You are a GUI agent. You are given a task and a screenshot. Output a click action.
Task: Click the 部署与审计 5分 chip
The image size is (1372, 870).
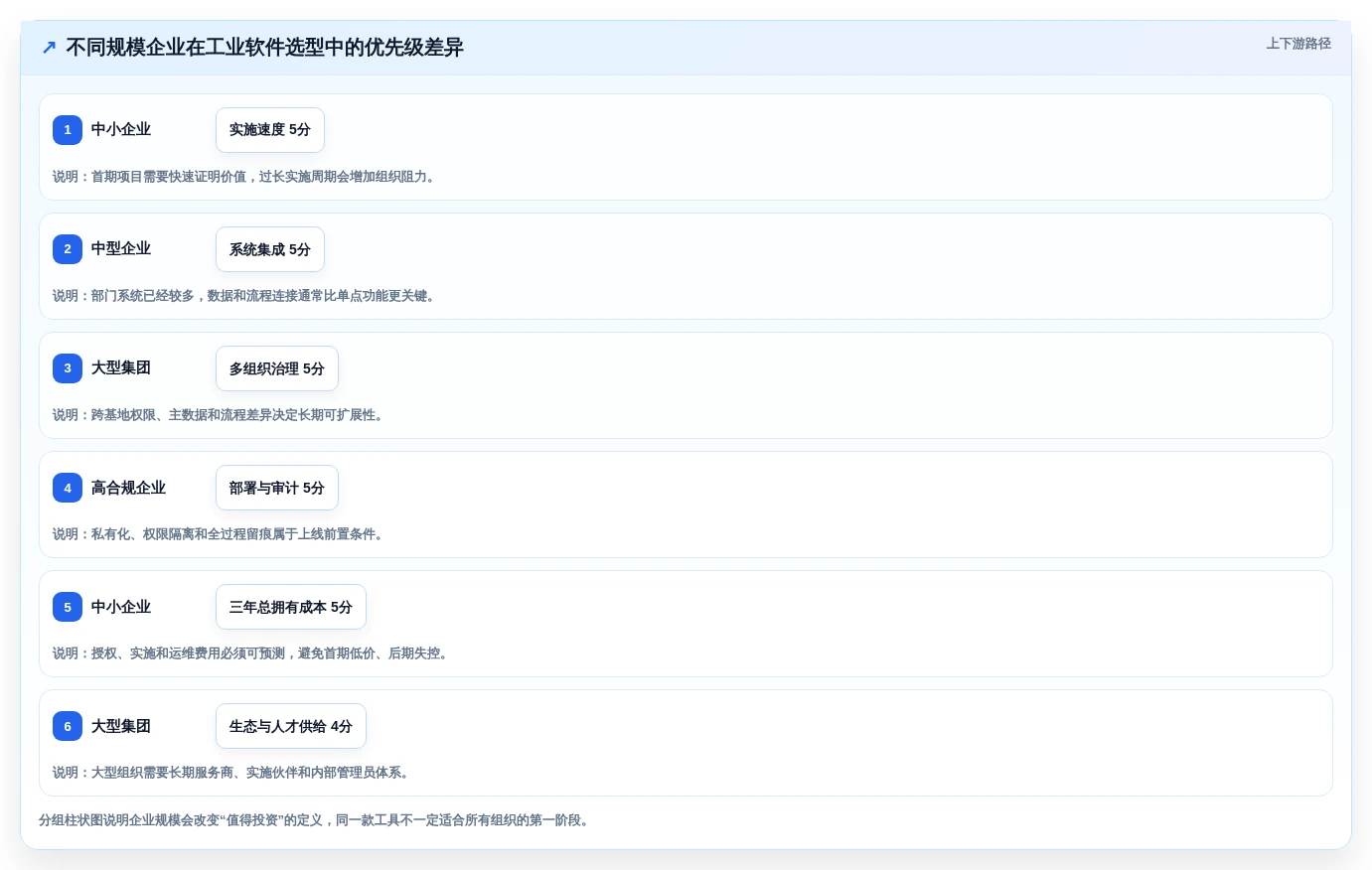[277, 488]
